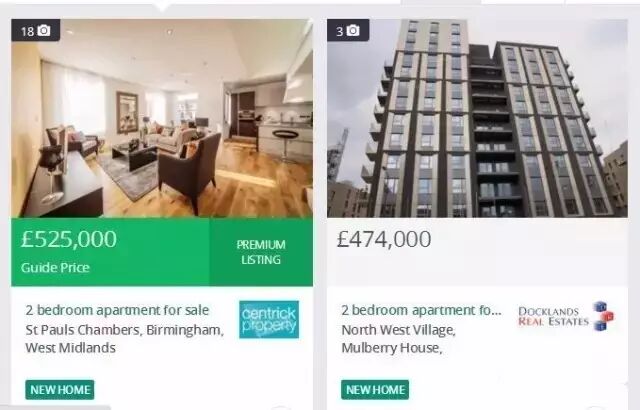The image size is (640, 410).
Task: Click West Midlands in the first address
Action: (x=70, y=348)
